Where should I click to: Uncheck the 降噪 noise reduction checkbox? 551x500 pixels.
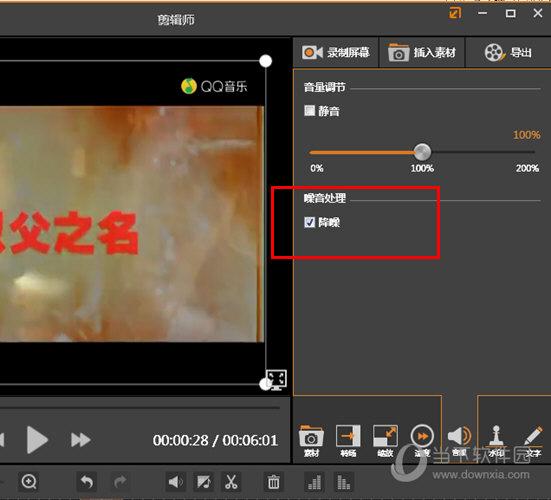click(310, 222)
